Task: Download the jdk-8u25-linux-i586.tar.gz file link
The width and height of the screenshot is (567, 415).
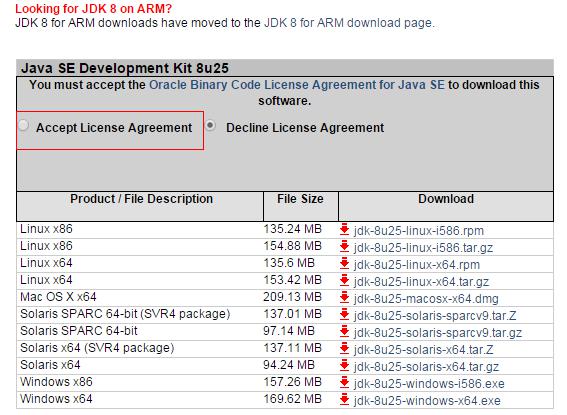Action: (x=423, y=248)
